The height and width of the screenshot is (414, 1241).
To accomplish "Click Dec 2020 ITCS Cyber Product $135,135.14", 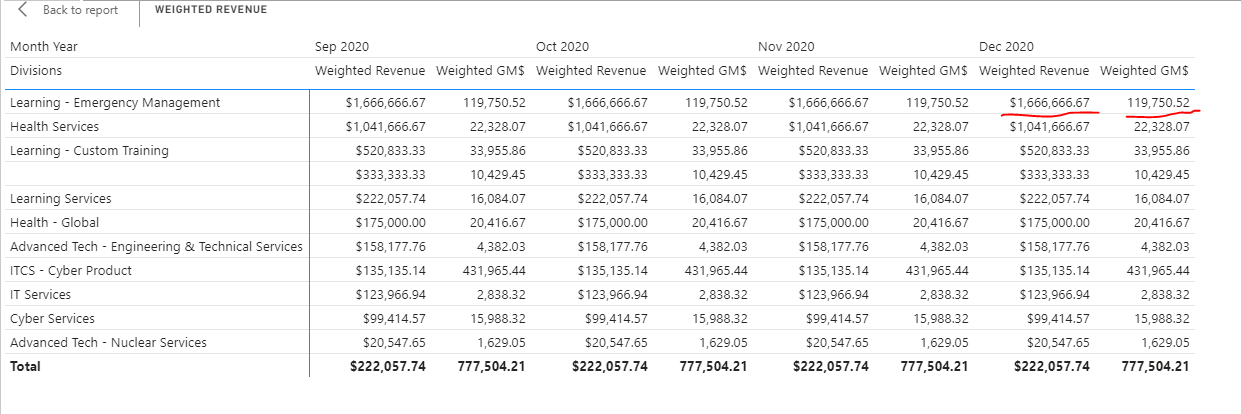I will (1055, 271).
